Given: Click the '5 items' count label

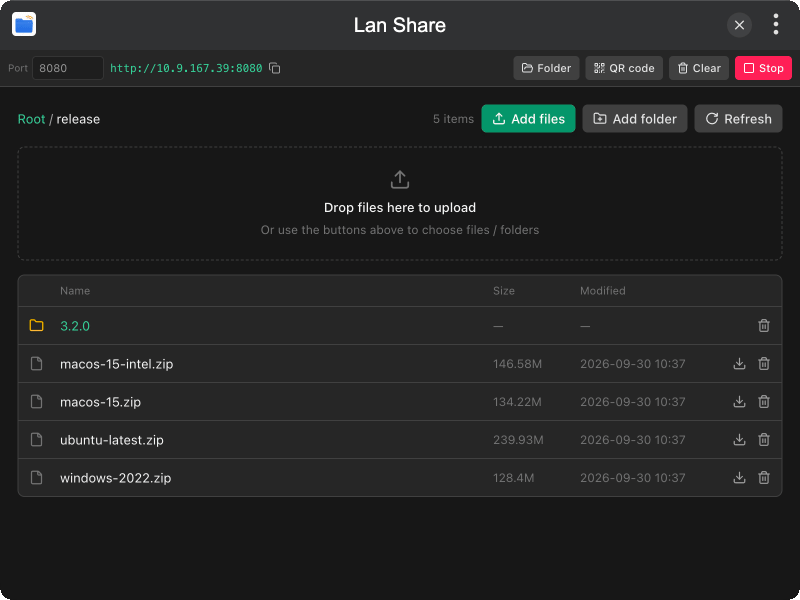Looking at the screenshot, I should (454, 119).
